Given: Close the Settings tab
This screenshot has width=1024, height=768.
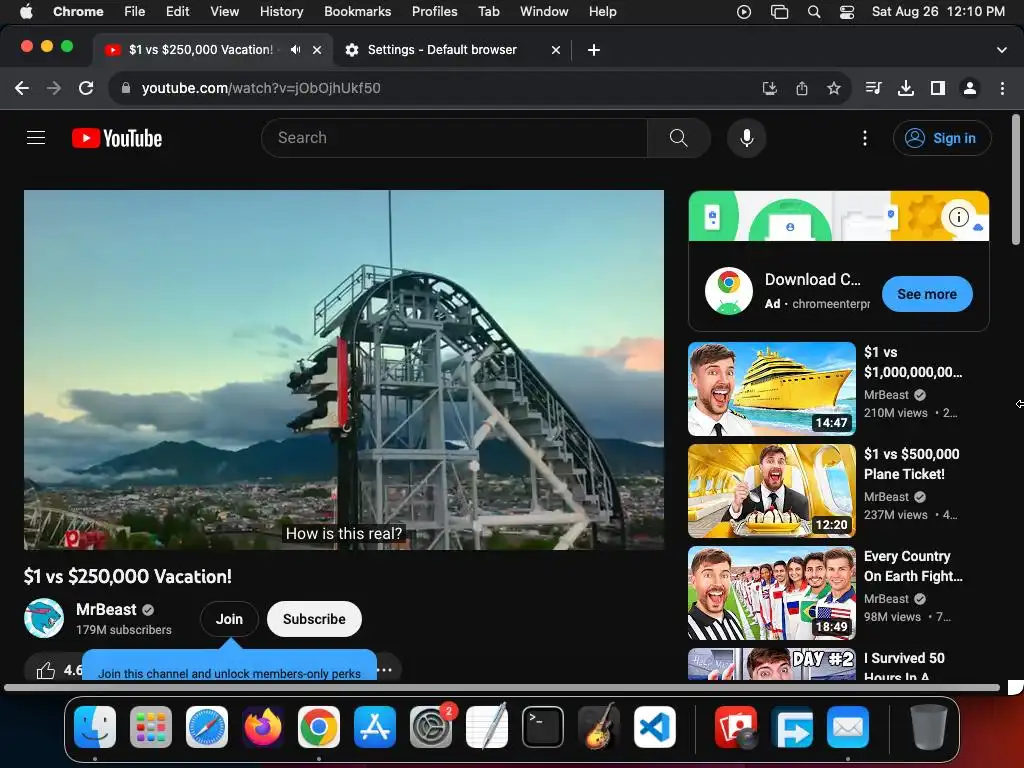Looking at the screenshot, I should (556, 50).
